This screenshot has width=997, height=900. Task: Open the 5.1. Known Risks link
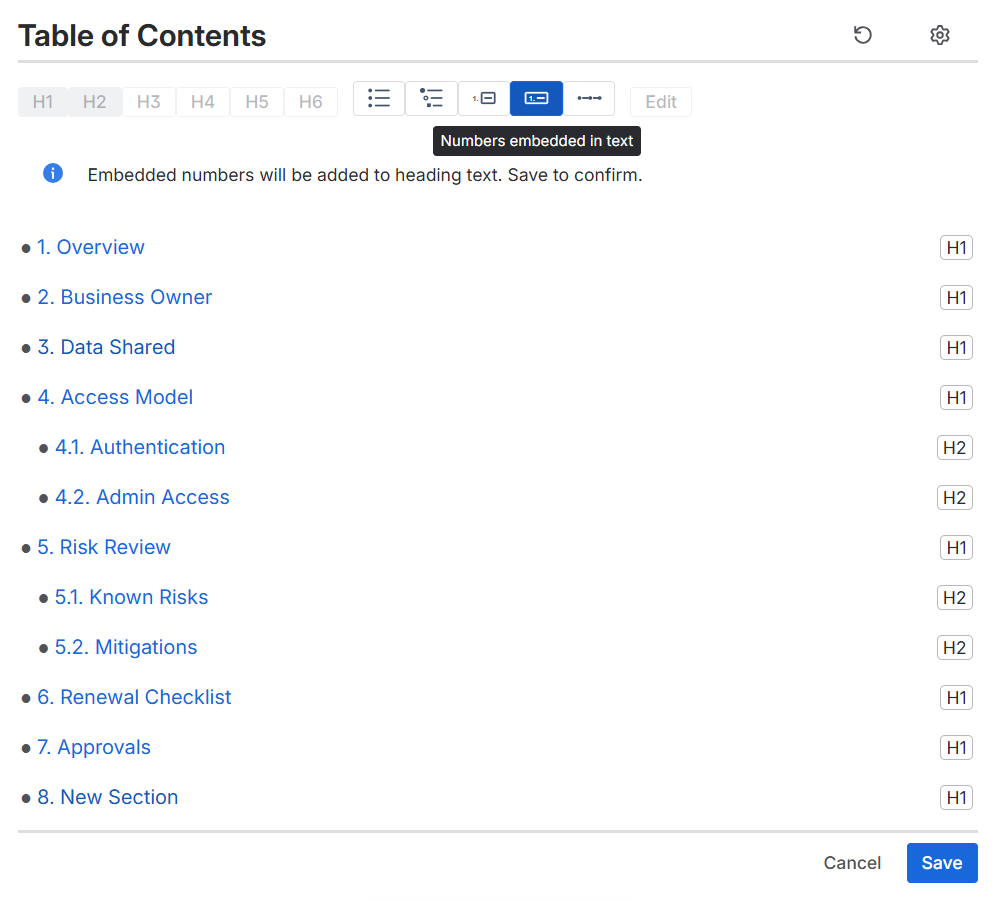pos(132,597)
